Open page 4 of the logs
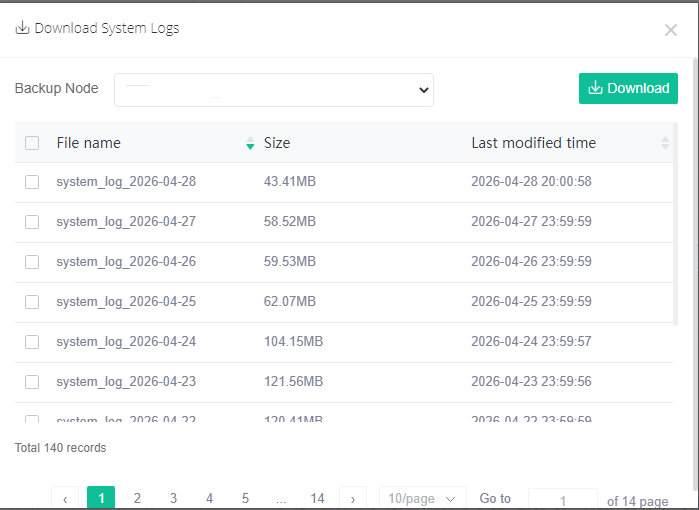This screenshot has width=699, height=510. click(x=209, y=498)
